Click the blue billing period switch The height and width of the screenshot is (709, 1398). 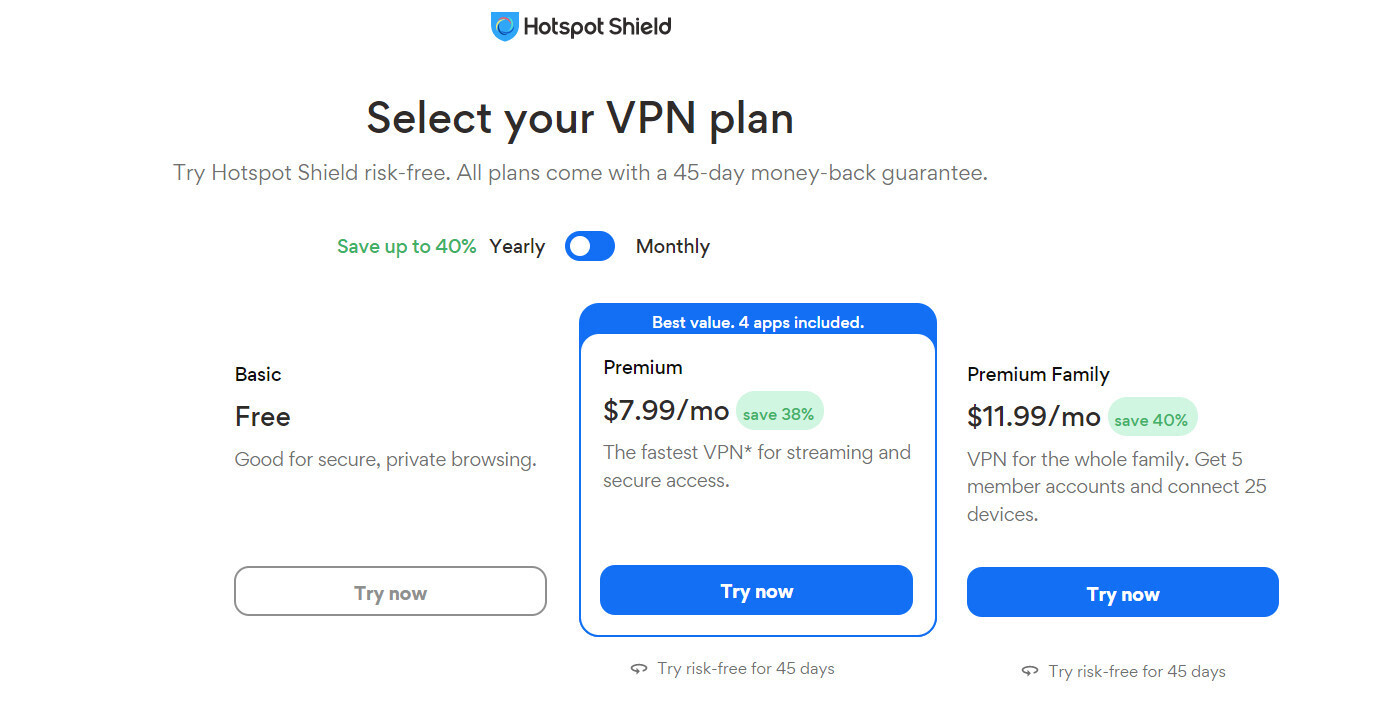tap(589, 246)
